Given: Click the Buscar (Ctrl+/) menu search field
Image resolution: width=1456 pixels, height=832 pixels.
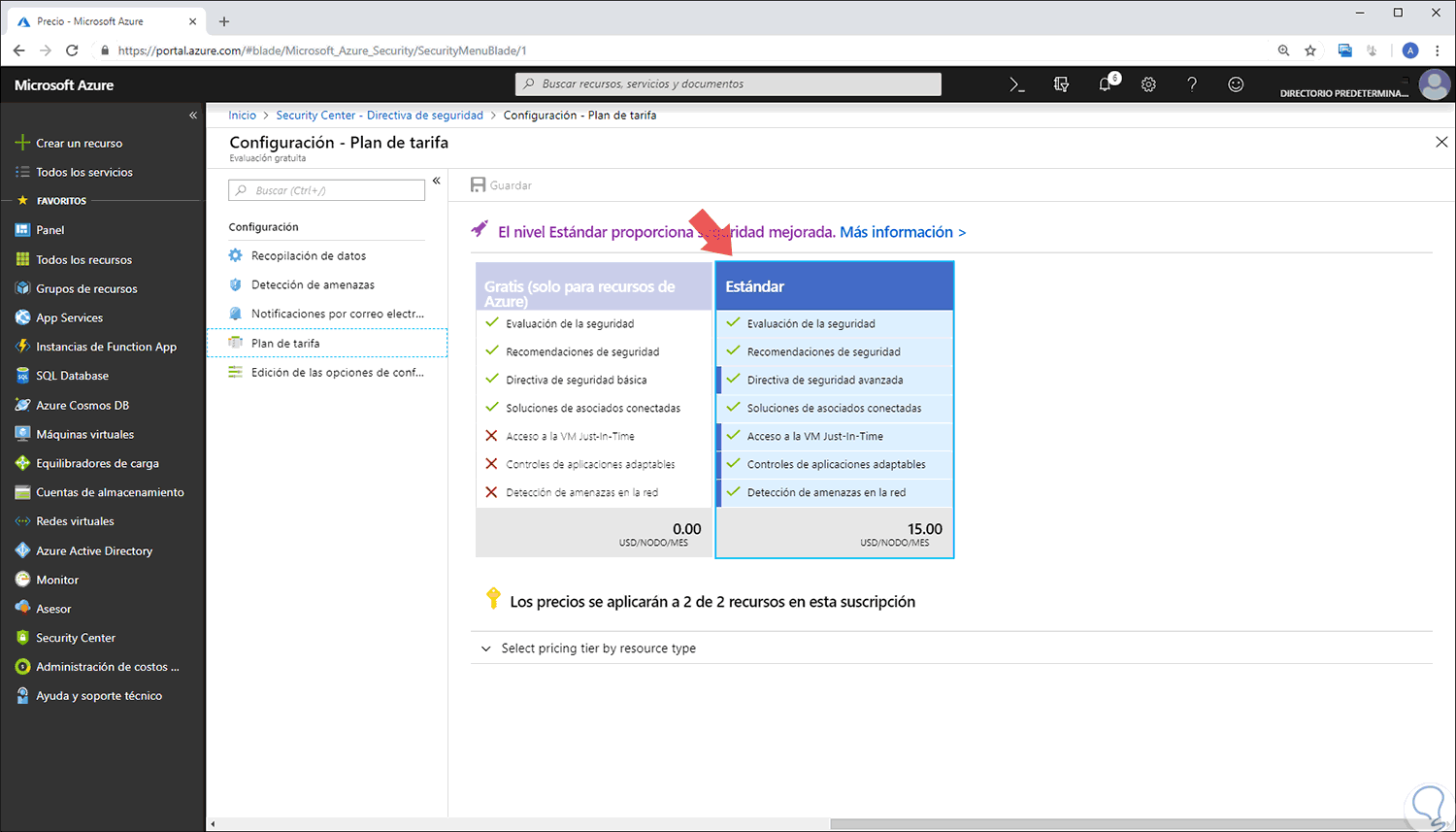Looking at the screenshot, I should tap(327, 190).
